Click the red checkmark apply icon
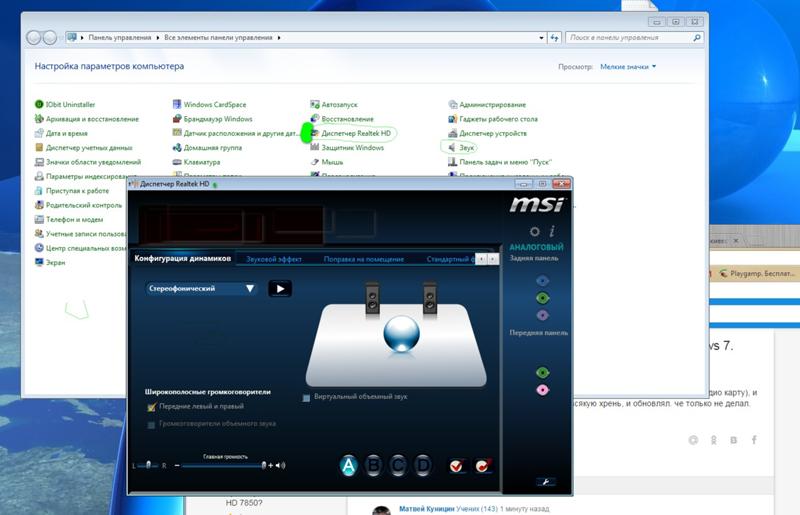This screenshot has height=515, width=800. click(456, 465)
